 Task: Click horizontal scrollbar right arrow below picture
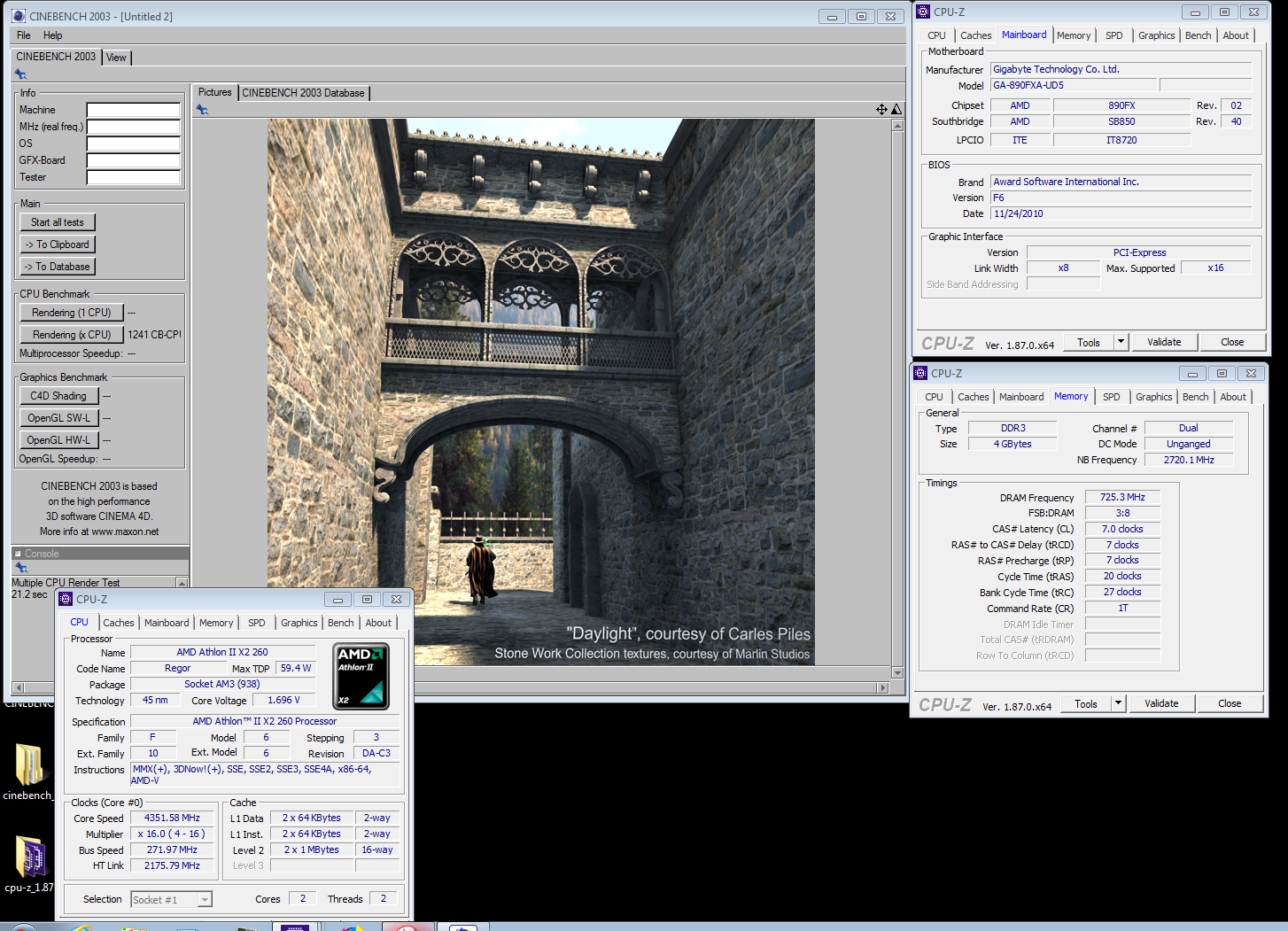click(x=881, y=687)
